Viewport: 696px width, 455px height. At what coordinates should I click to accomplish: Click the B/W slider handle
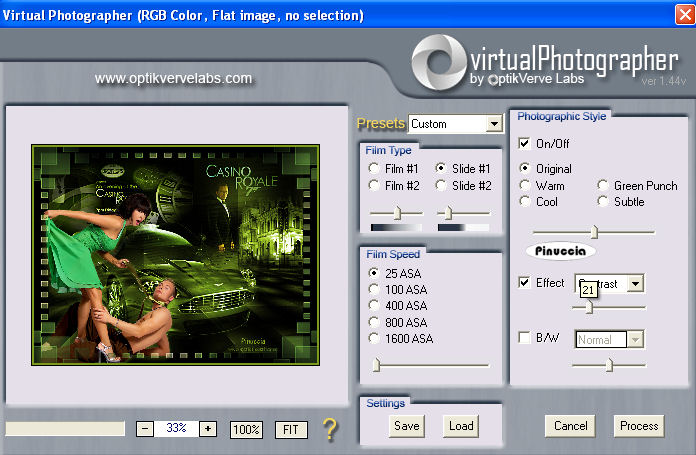click(609, 365)
